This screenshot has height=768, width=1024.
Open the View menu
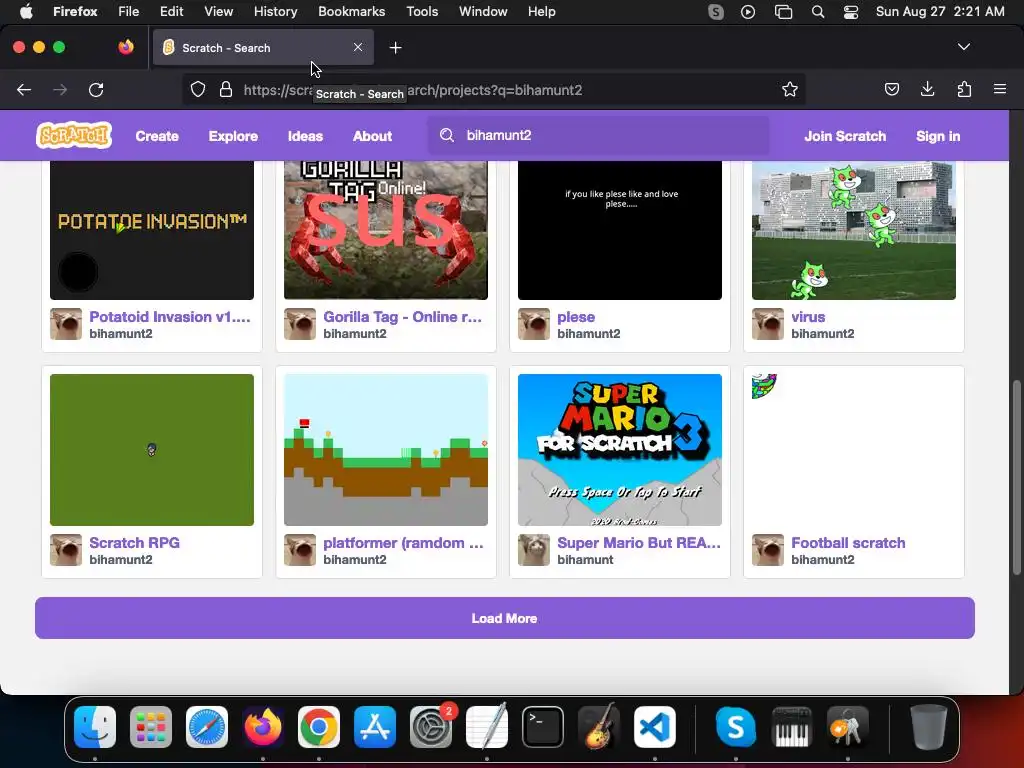point(218,12)
